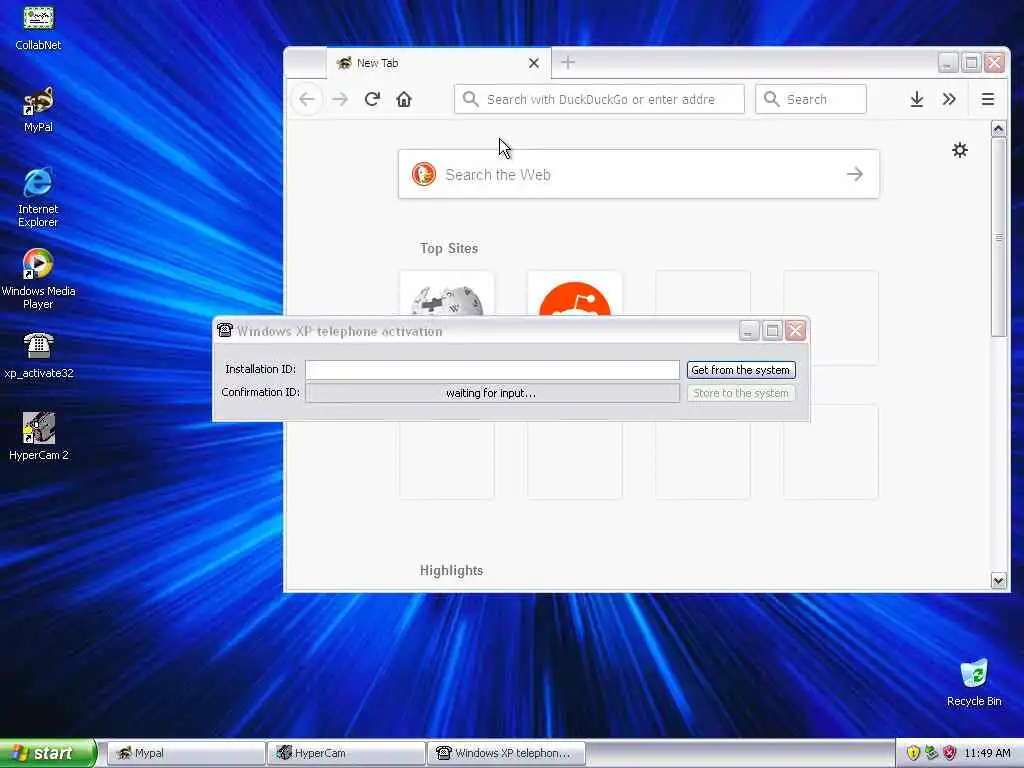Viewport: 1024px width, 768px height.
Task: Click the browser vertical scrollbar thumb
Action: point(998,237)
